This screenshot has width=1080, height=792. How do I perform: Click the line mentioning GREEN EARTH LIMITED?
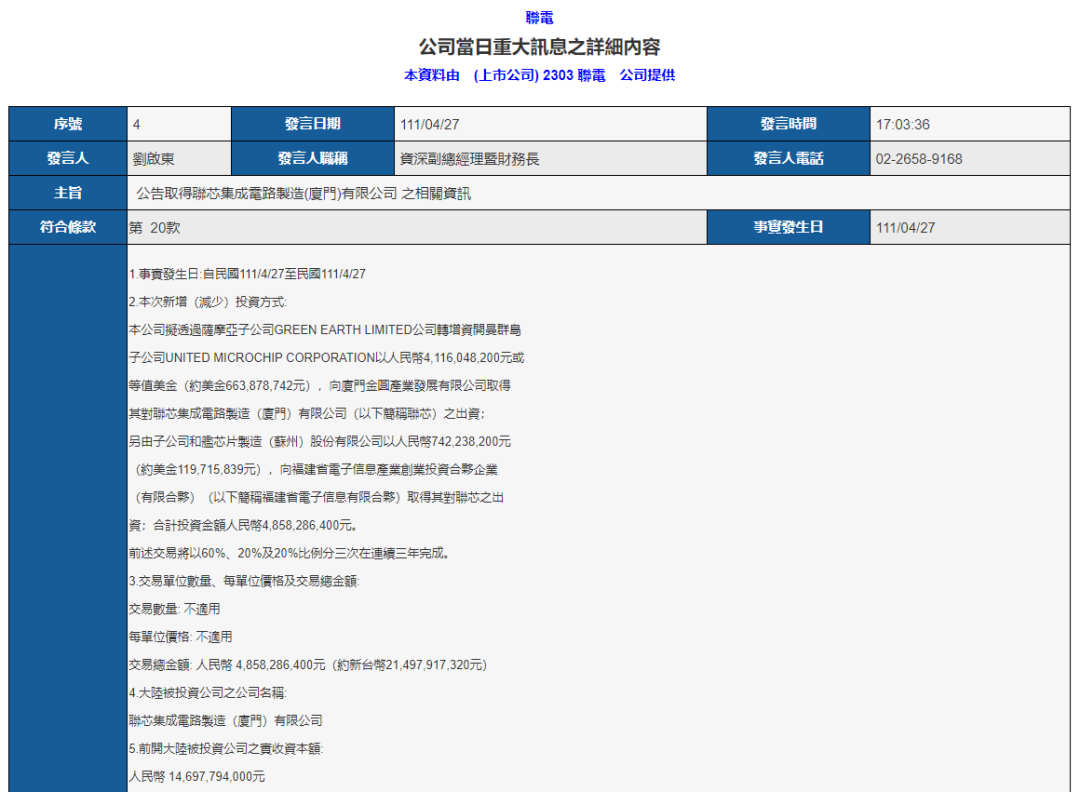[325, 330]
